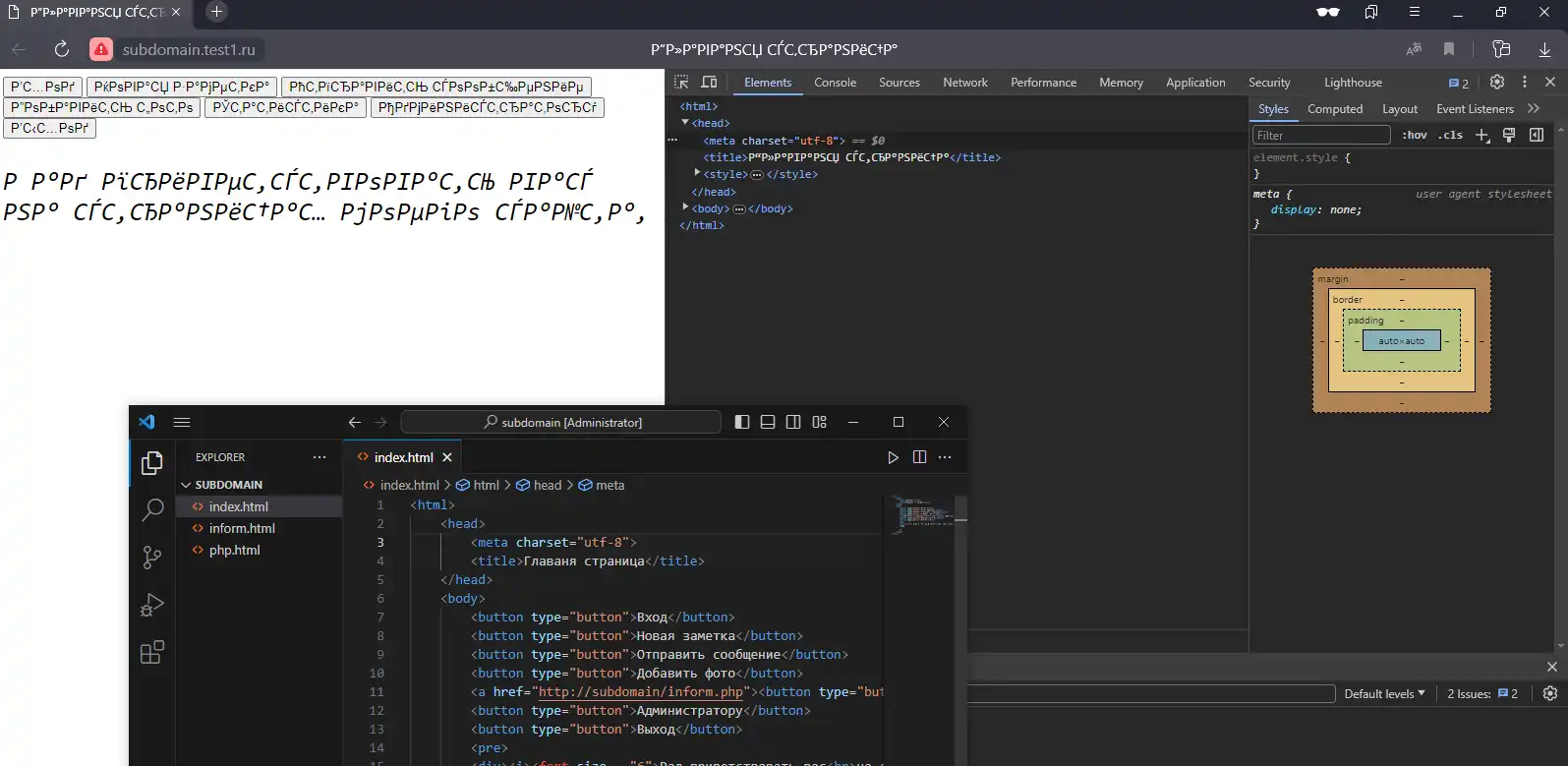Toggle the device toolbar emulation icon
The image size is (1568, 766).
(709, 83)
